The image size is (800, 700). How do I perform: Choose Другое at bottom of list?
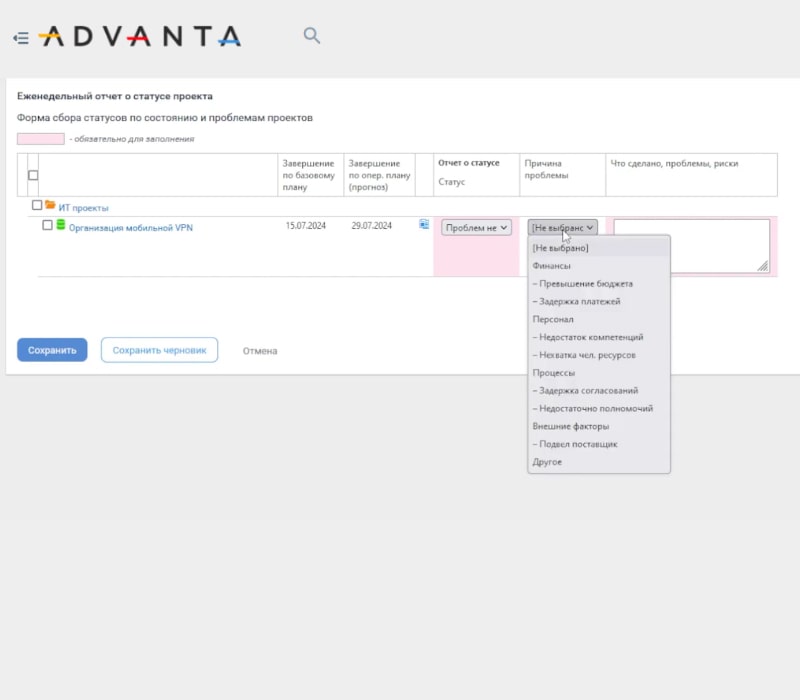547,462
